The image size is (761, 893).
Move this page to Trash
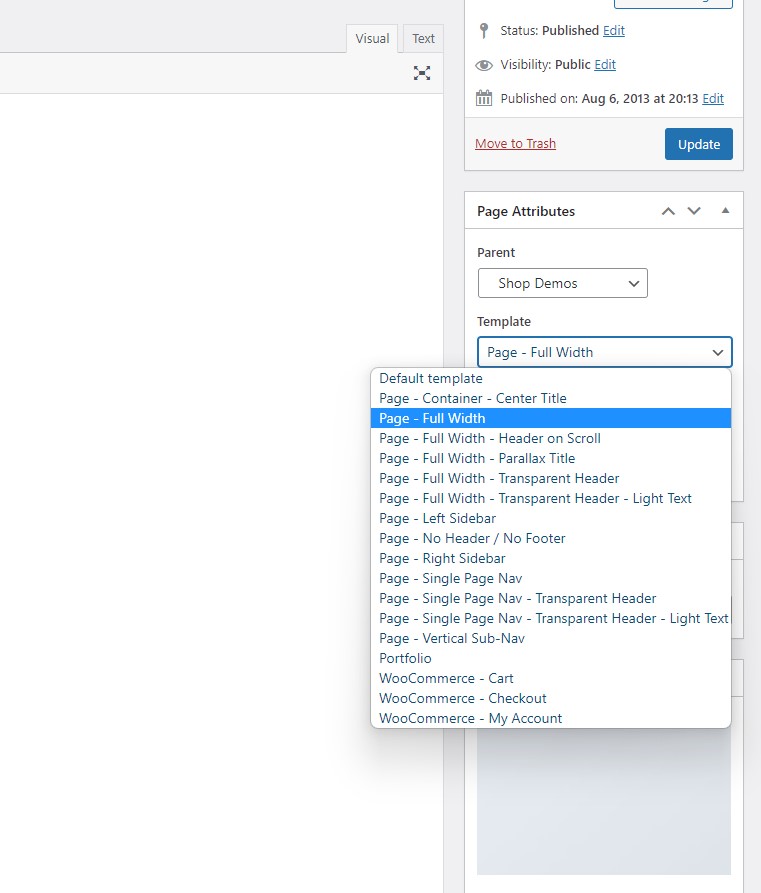pyautogui.click(x=515, y=144)
